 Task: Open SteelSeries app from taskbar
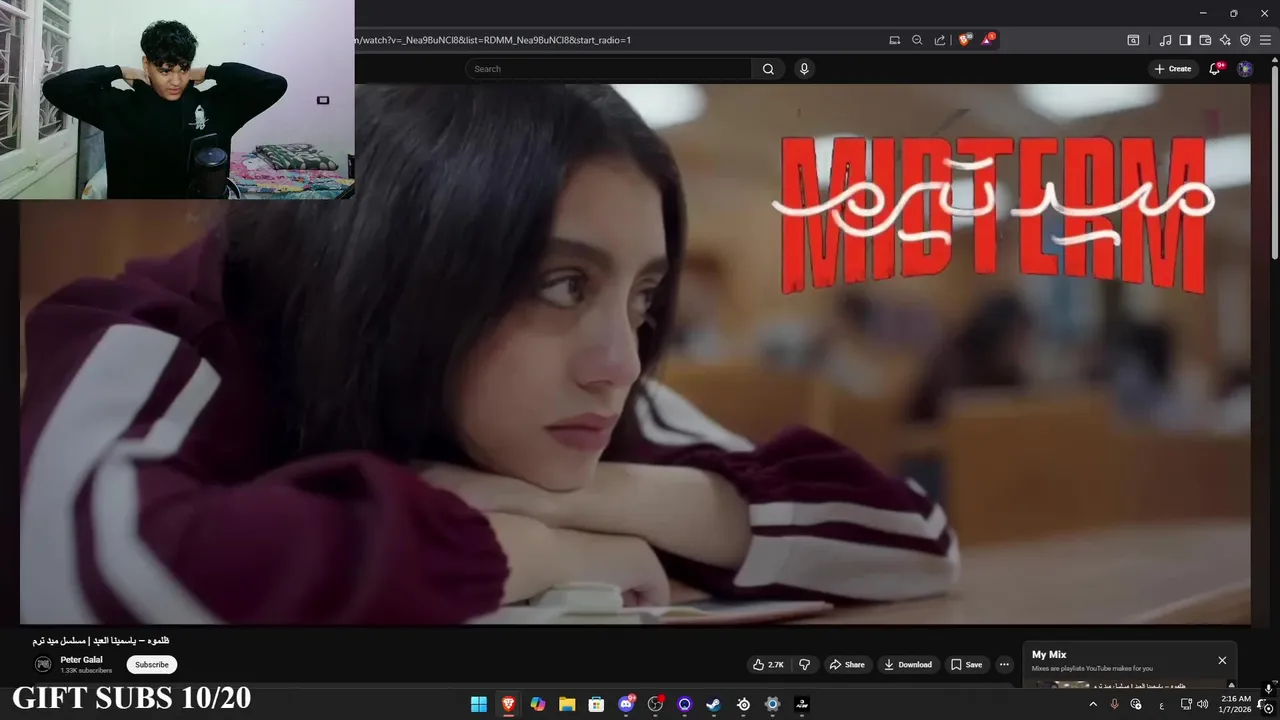click(743, 704)
